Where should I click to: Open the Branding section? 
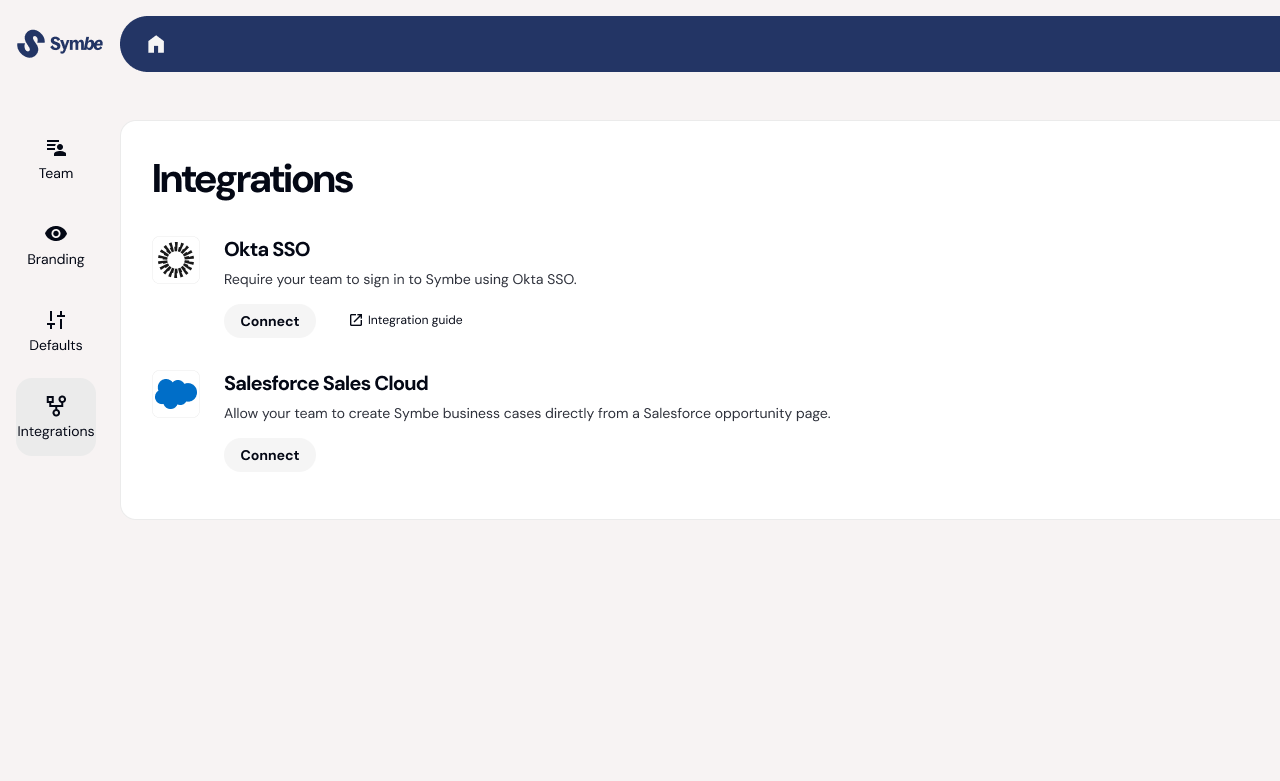click(56, 245)
